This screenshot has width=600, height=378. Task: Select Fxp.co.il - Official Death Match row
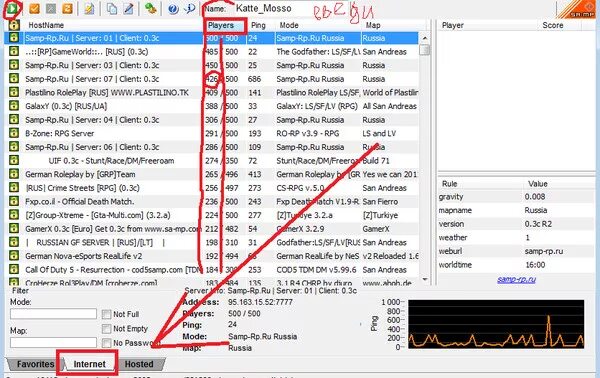(212, 202)
